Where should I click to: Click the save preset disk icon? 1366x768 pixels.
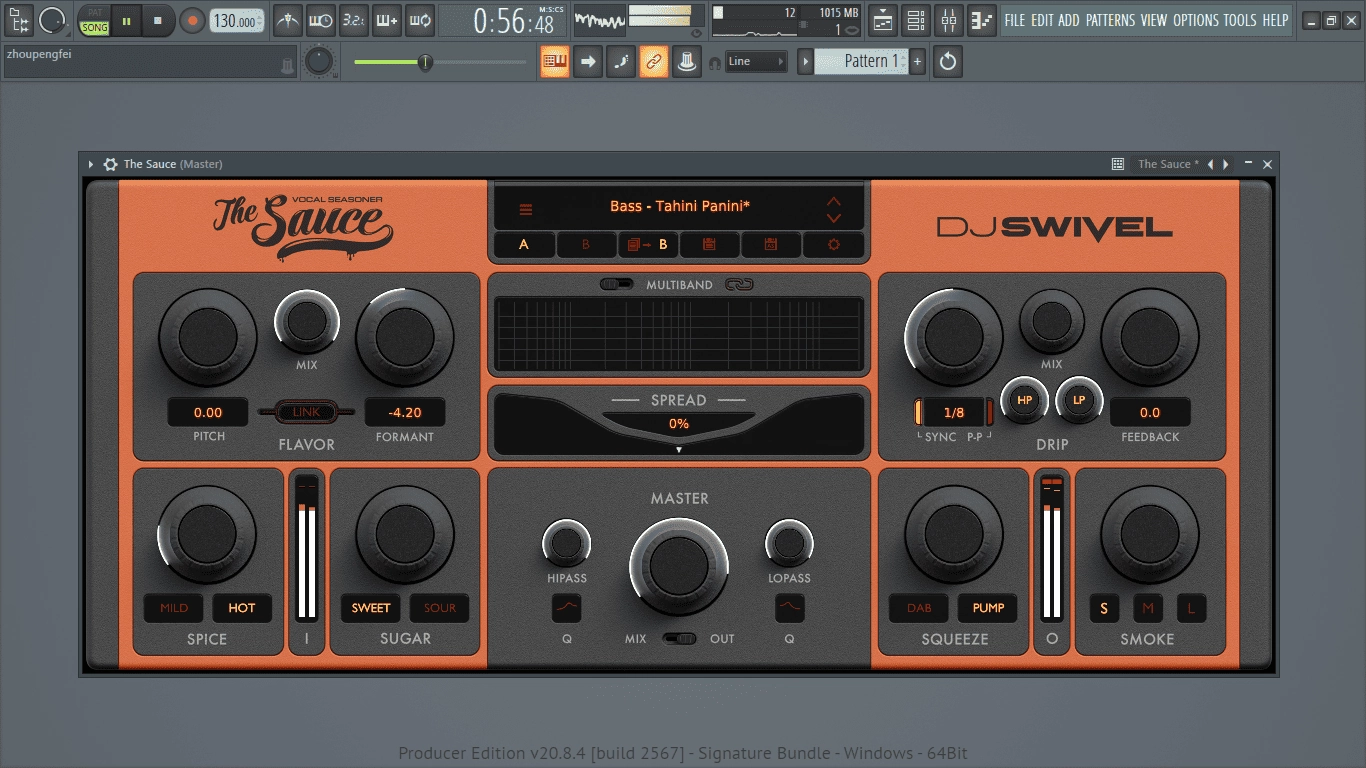coord(709,244)
